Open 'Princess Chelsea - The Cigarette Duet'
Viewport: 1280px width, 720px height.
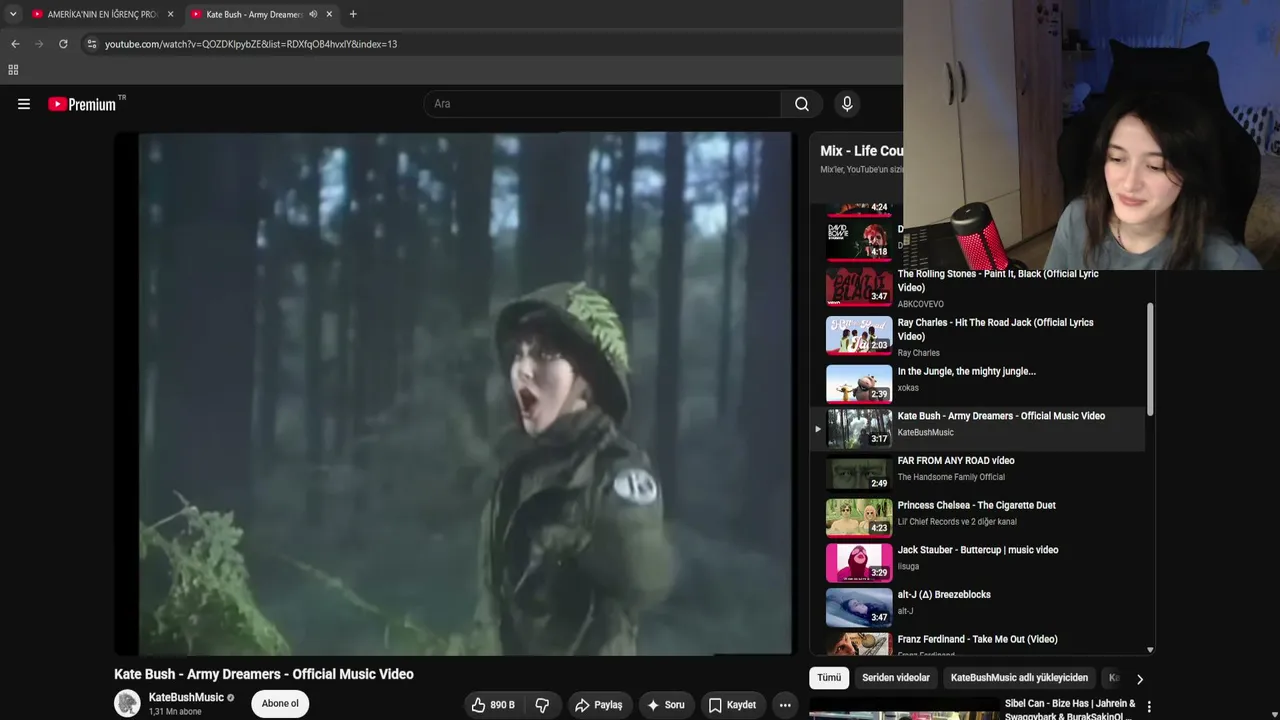point(977,506)
